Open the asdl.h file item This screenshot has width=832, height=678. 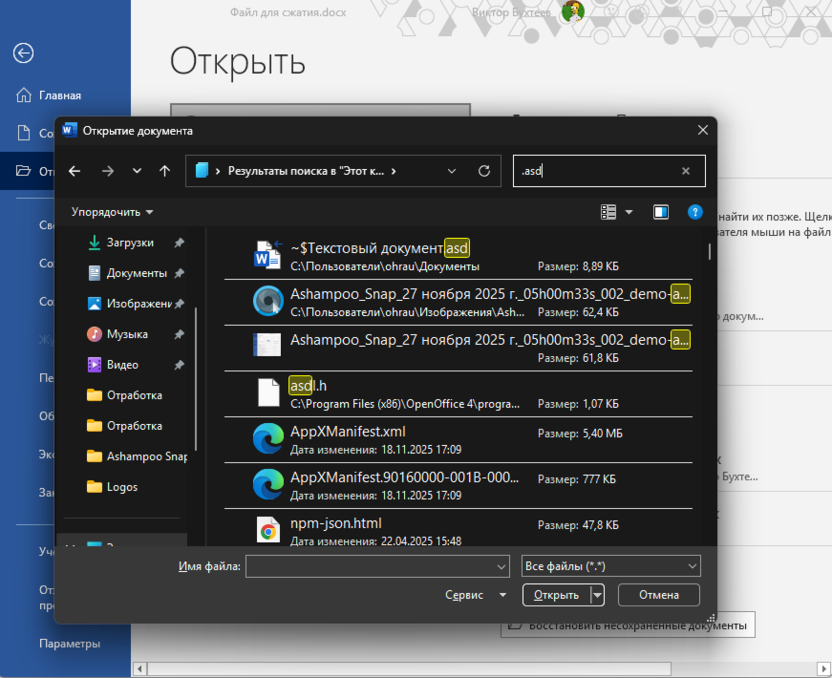302,386
